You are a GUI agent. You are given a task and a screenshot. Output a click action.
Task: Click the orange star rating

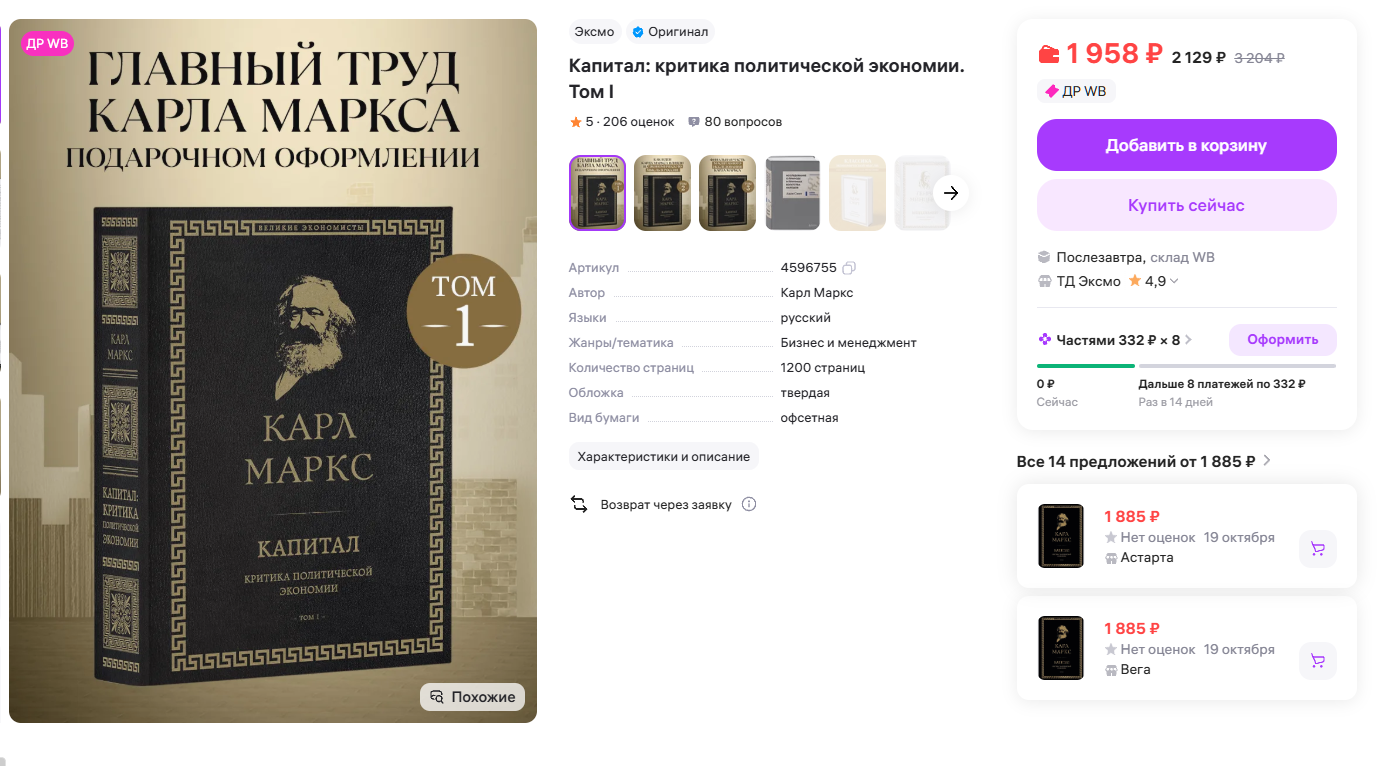click(x=575, y=122)
